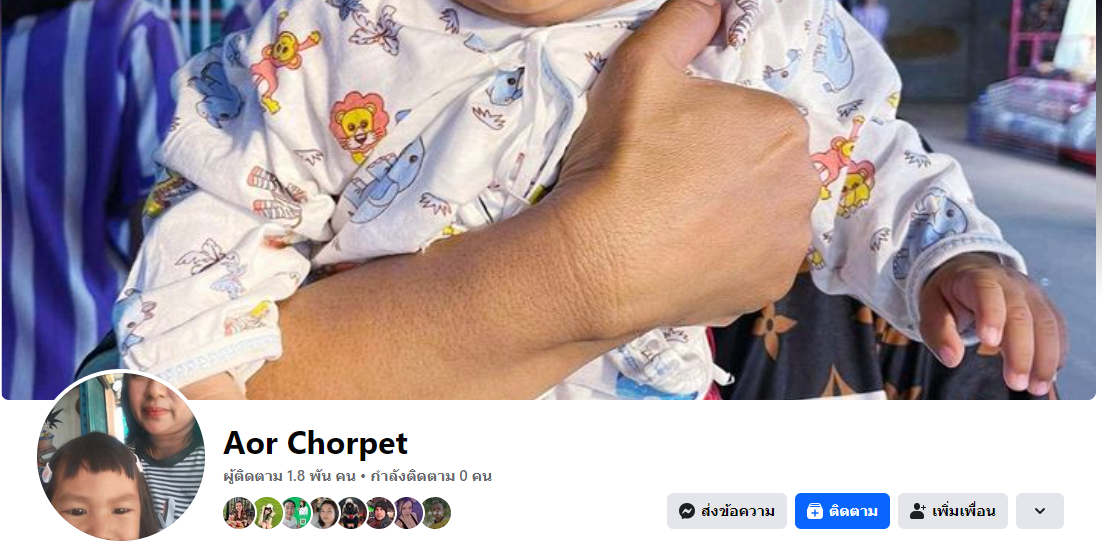Open Aor Chorpet's profile picture
1102x558 pixels.
(121, 455)
